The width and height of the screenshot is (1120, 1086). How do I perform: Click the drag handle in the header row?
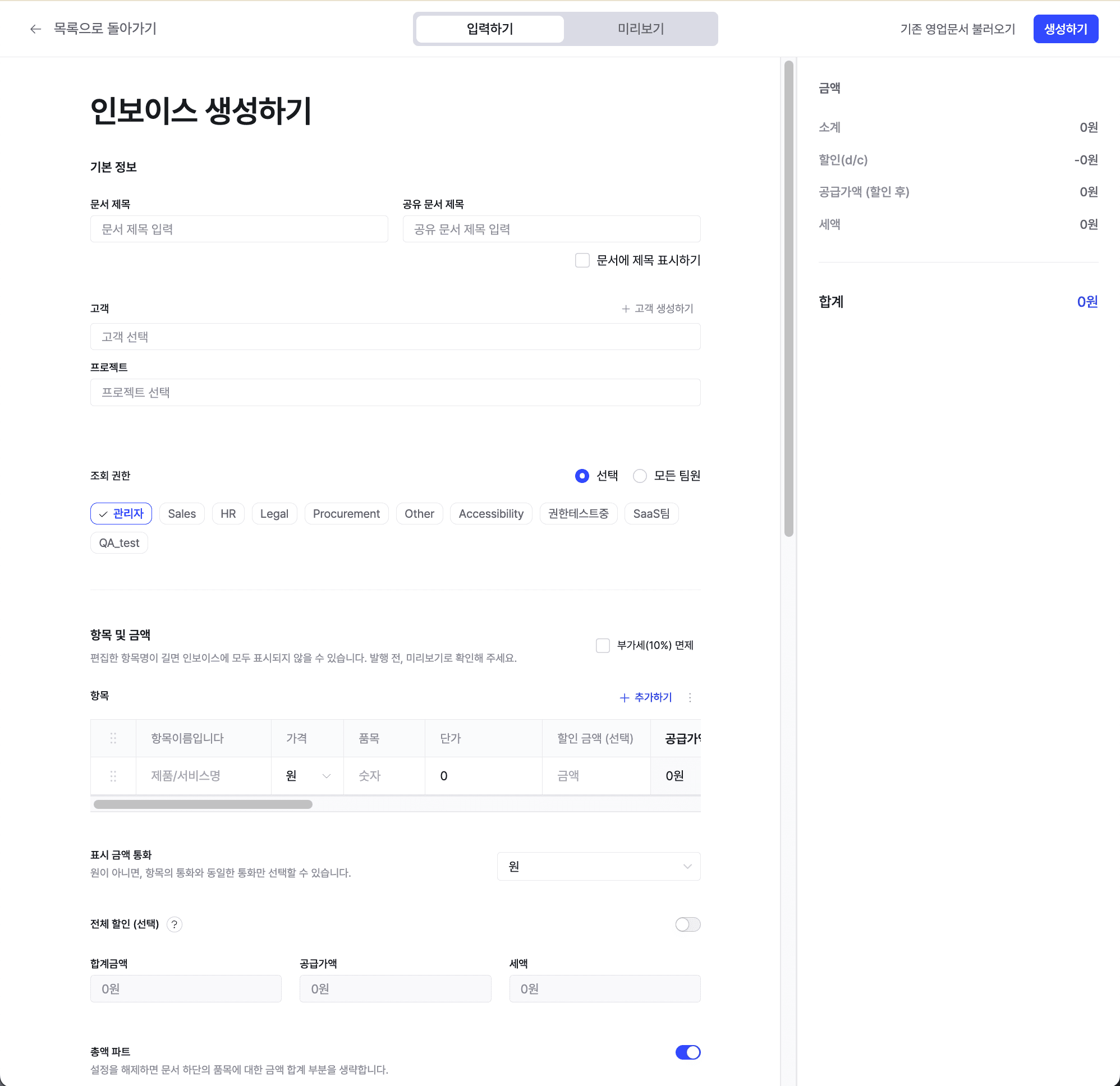[x=113, y=738]
